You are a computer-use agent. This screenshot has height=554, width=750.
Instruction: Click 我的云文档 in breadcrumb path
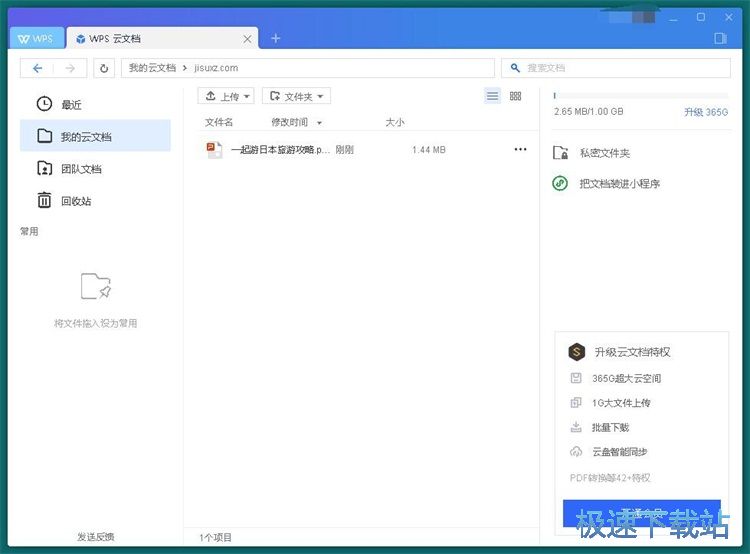tap(152, 68)
